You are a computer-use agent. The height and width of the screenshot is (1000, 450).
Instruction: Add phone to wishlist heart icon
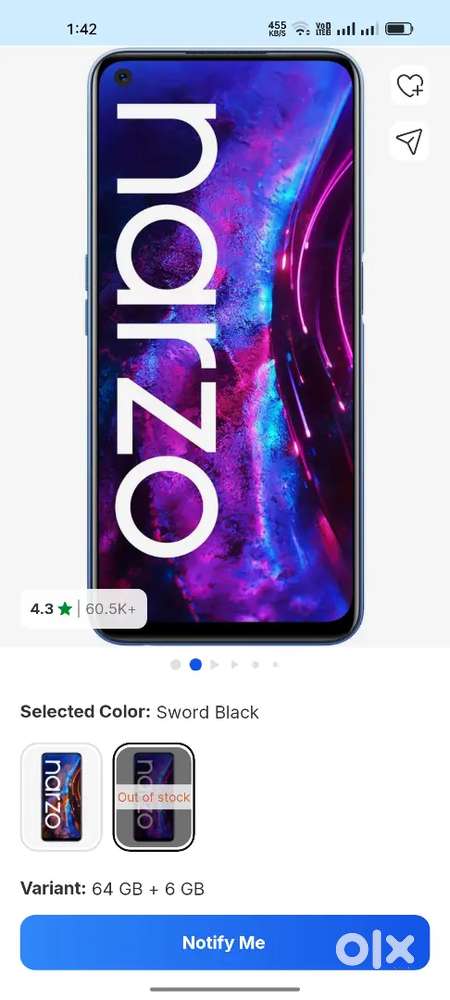coord(409,85)
